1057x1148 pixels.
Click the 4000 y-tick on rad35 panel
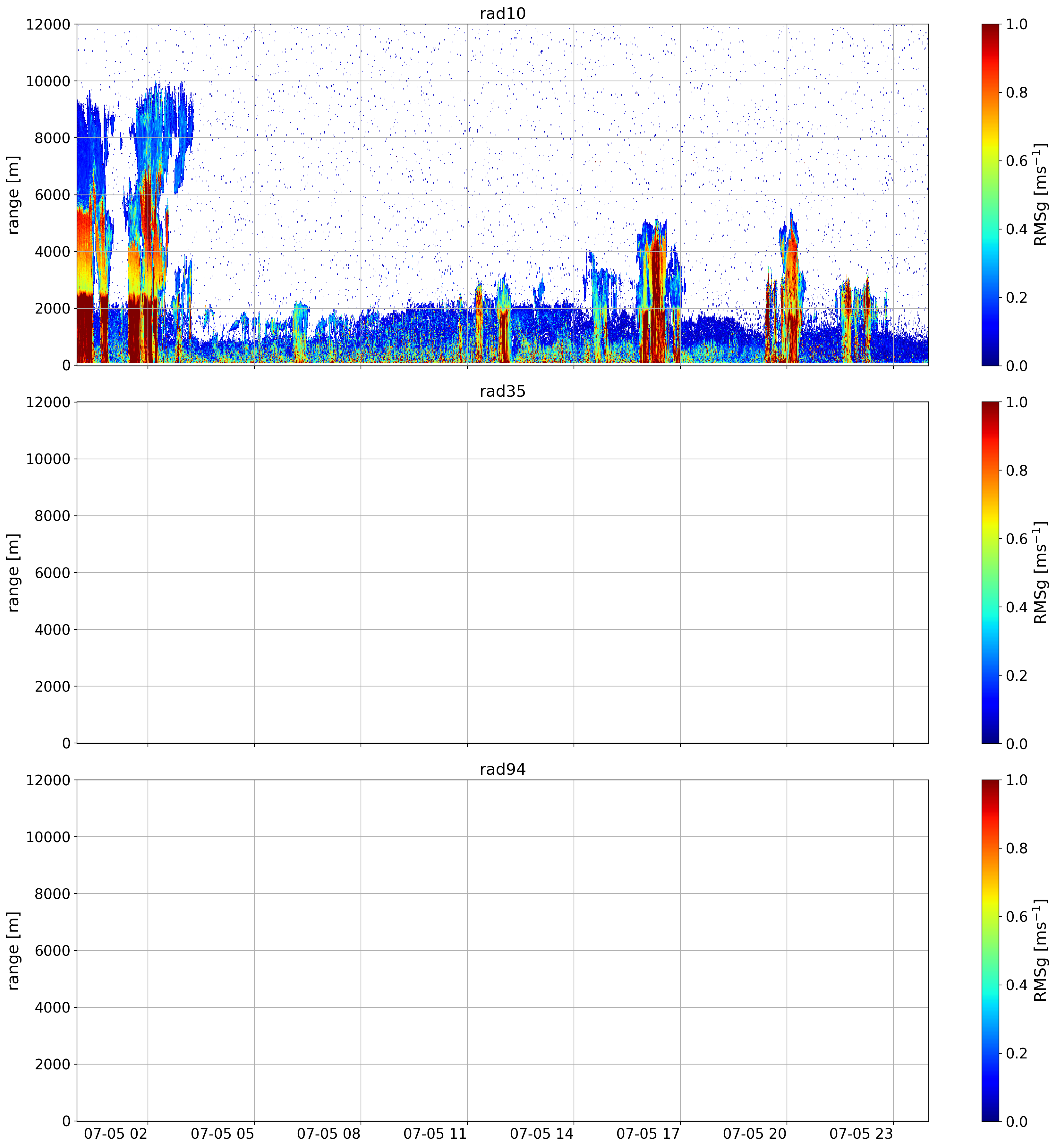53,630
